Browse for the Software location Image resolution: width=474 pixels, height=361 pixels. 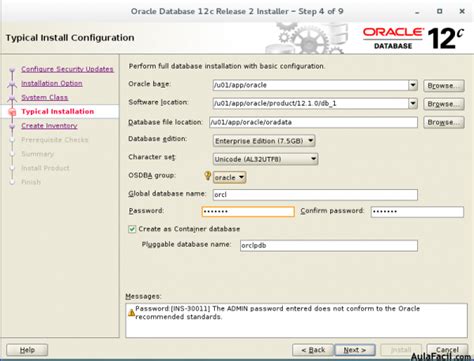point(444,104)
